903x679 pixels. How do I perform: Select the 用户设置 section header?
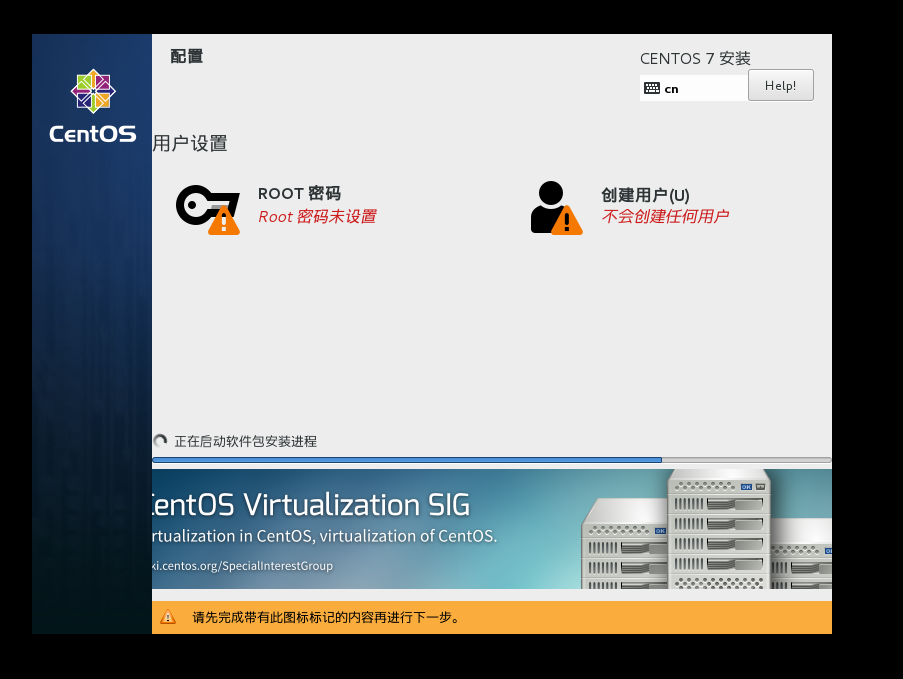point(190,143)
